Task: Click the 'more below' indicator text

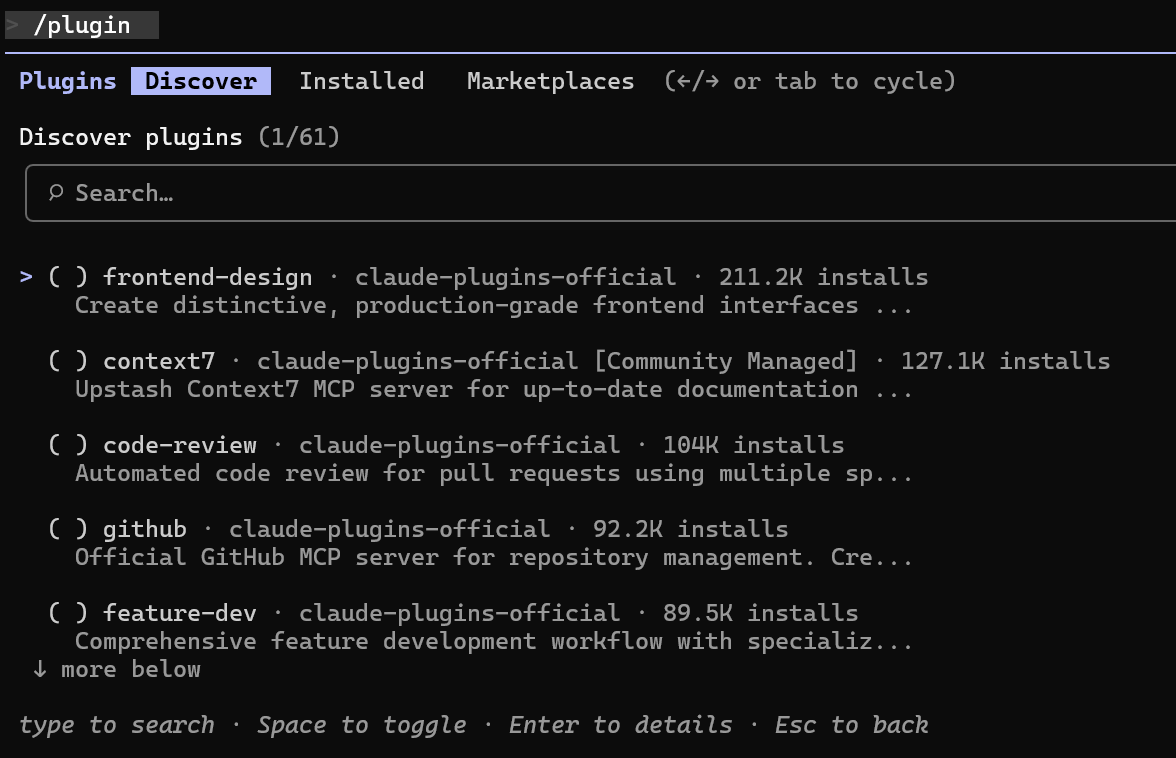Action: coord(130,669)
